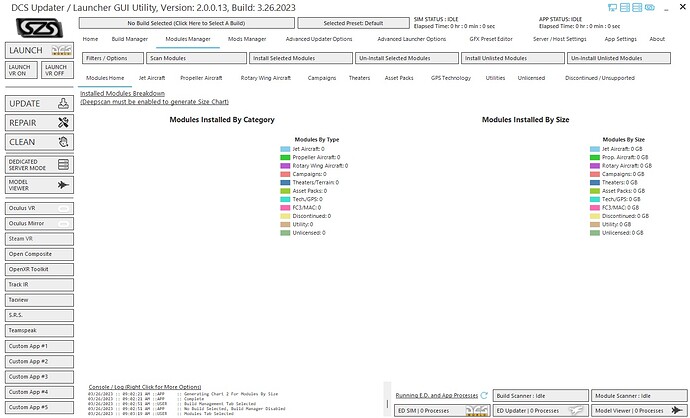Switch to the Home tab
This screenshot has width=690, height=418.
pyautogui.click(x=90, y=39)
